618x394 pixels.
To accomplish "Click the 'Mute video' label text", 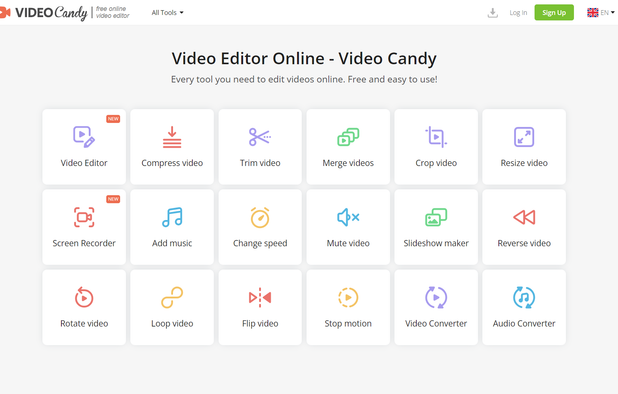I will pos(348,243).
